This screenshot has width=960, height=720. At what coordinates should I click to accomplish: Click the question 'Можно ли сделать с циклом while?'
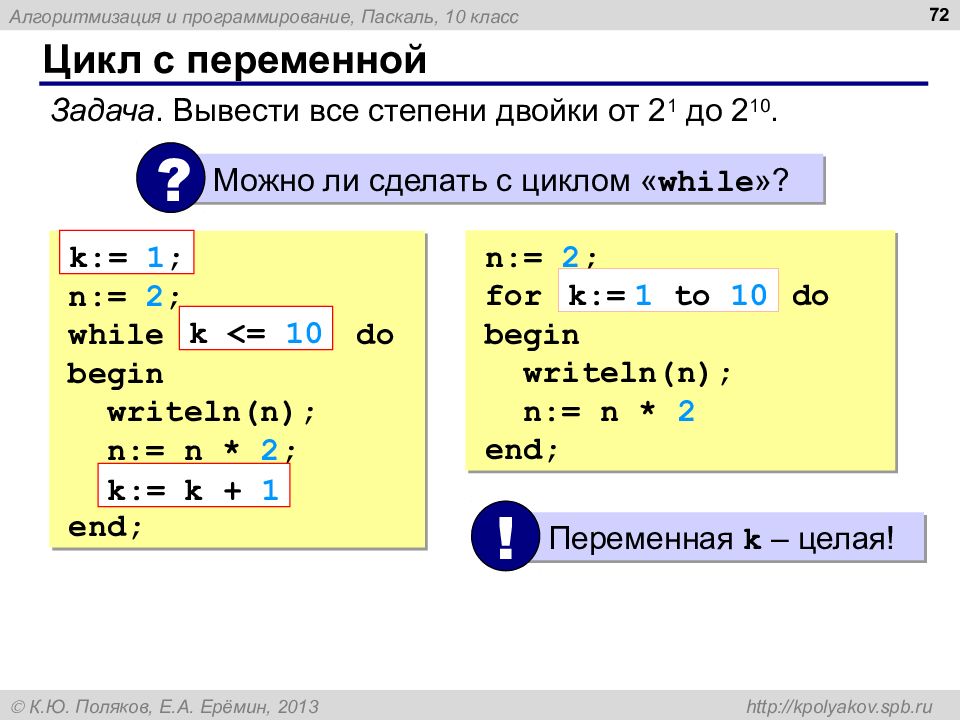(500, 181)
